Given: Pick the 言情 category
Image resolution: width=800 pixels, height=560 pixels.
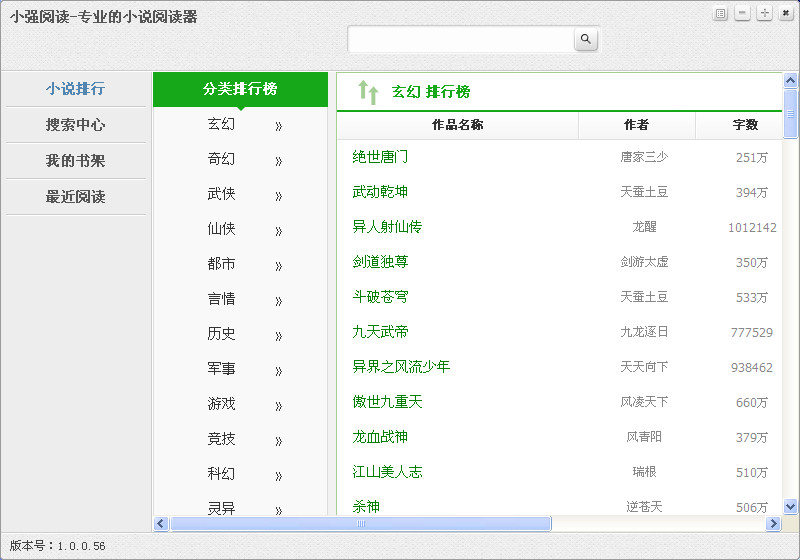Looking at the screenshot, I should pos(221,299).
